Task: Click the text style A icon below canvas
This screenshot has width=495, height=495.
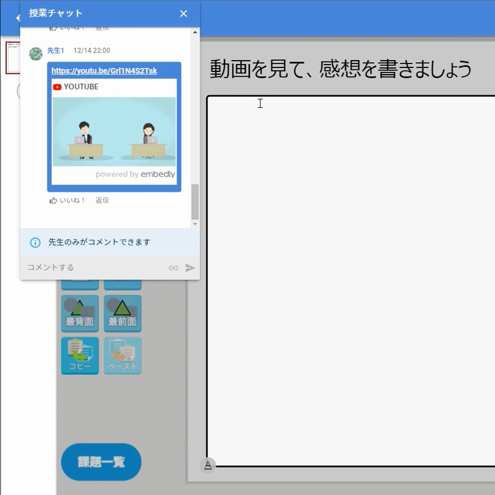Action: tap(208, 465)
